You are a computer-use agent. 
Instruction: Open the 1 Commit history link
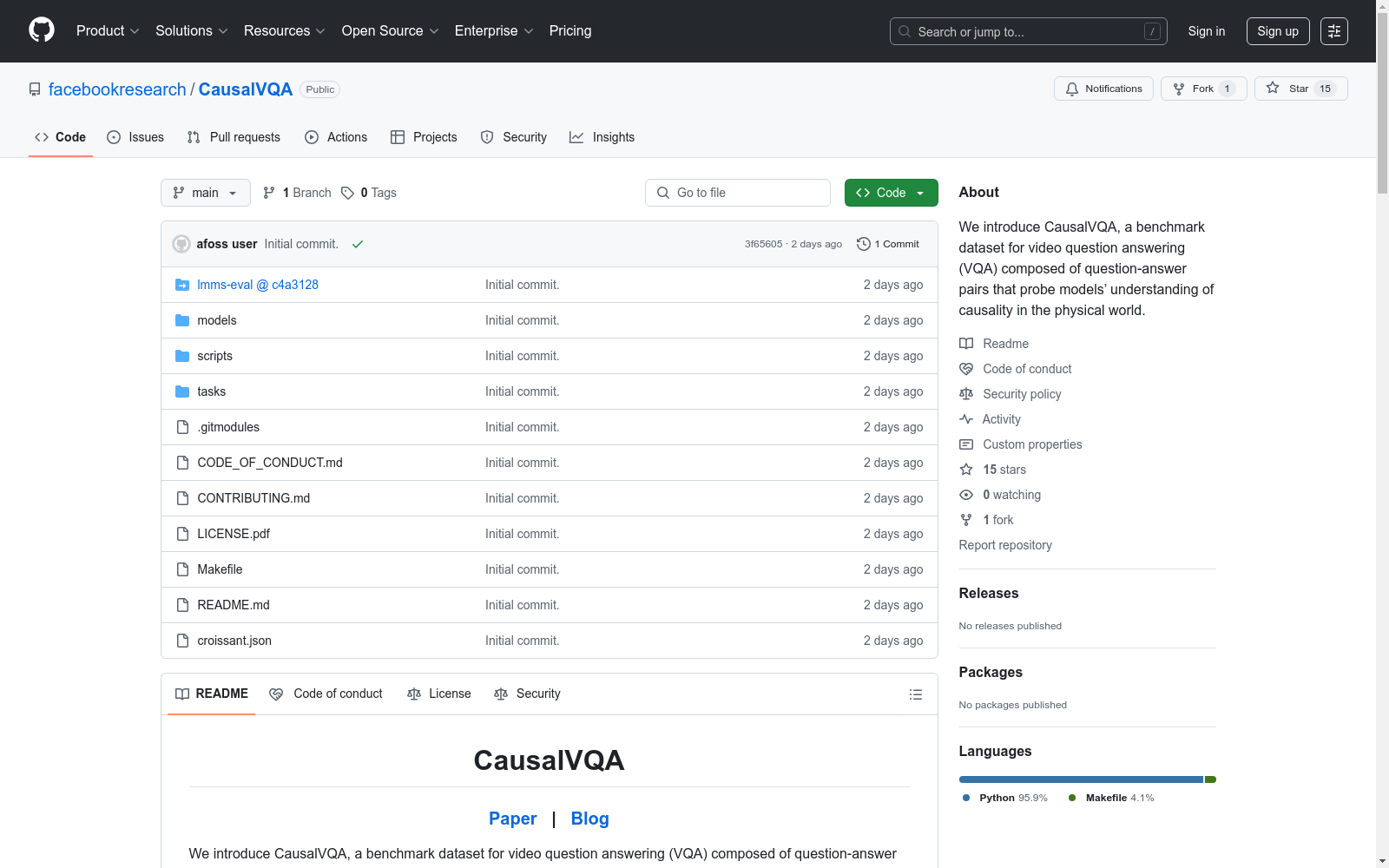[888, 244]
